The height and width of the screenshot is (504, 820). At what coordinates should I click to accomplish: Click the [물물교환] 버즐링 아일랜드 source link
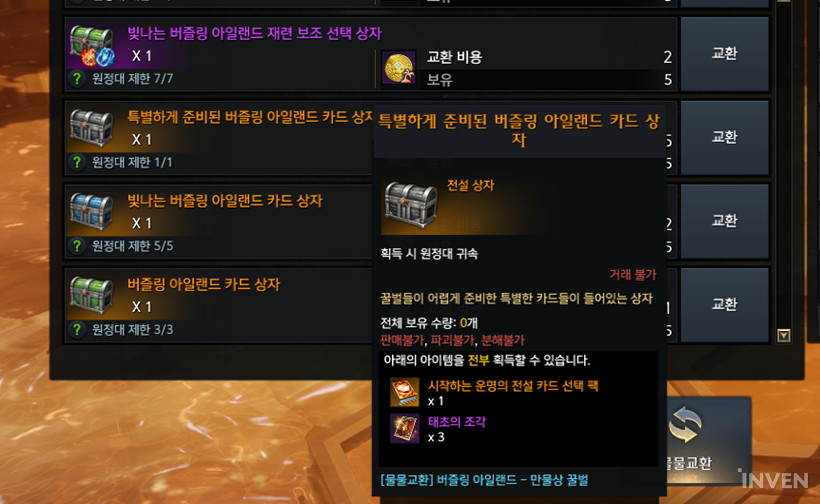(x=484, y=480)
